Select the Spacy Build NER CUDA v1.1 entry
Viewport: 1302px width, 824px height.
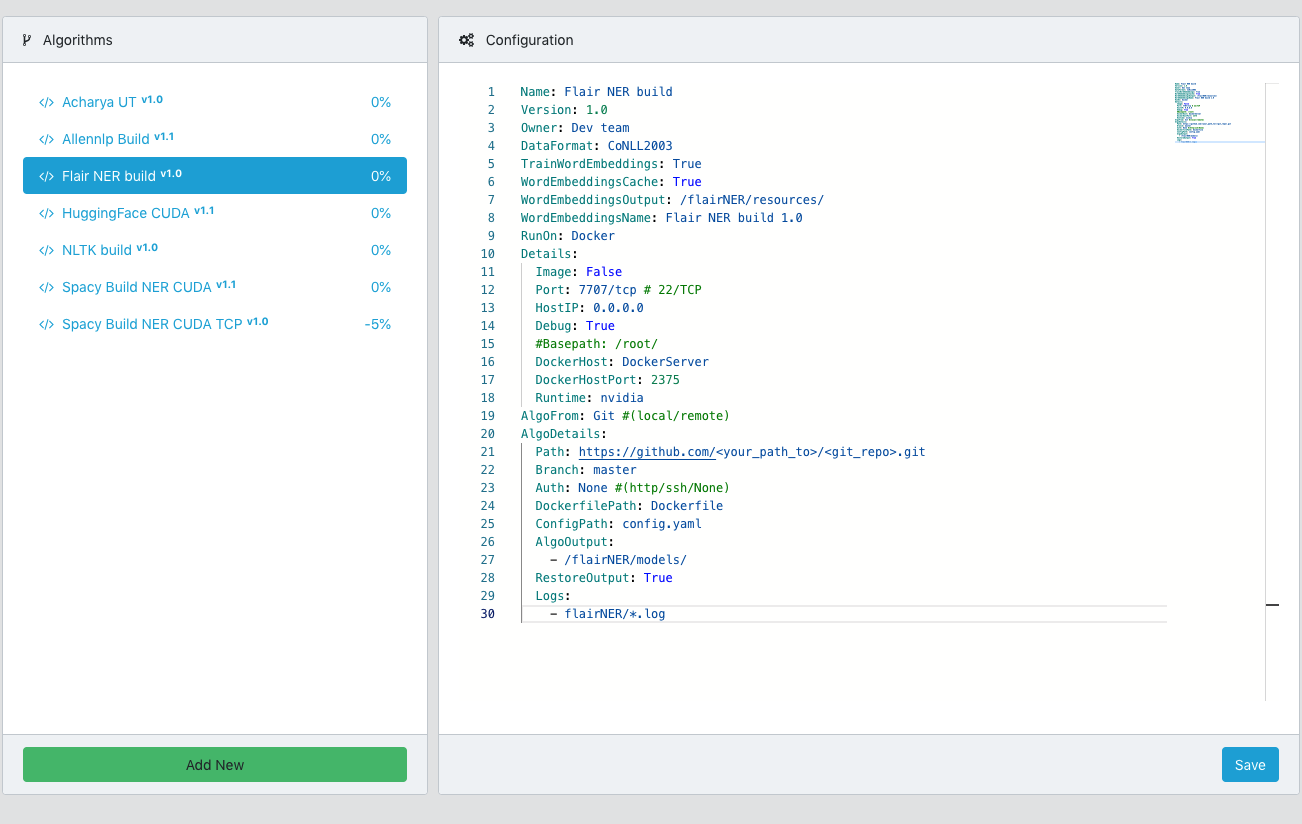(136, 287)
